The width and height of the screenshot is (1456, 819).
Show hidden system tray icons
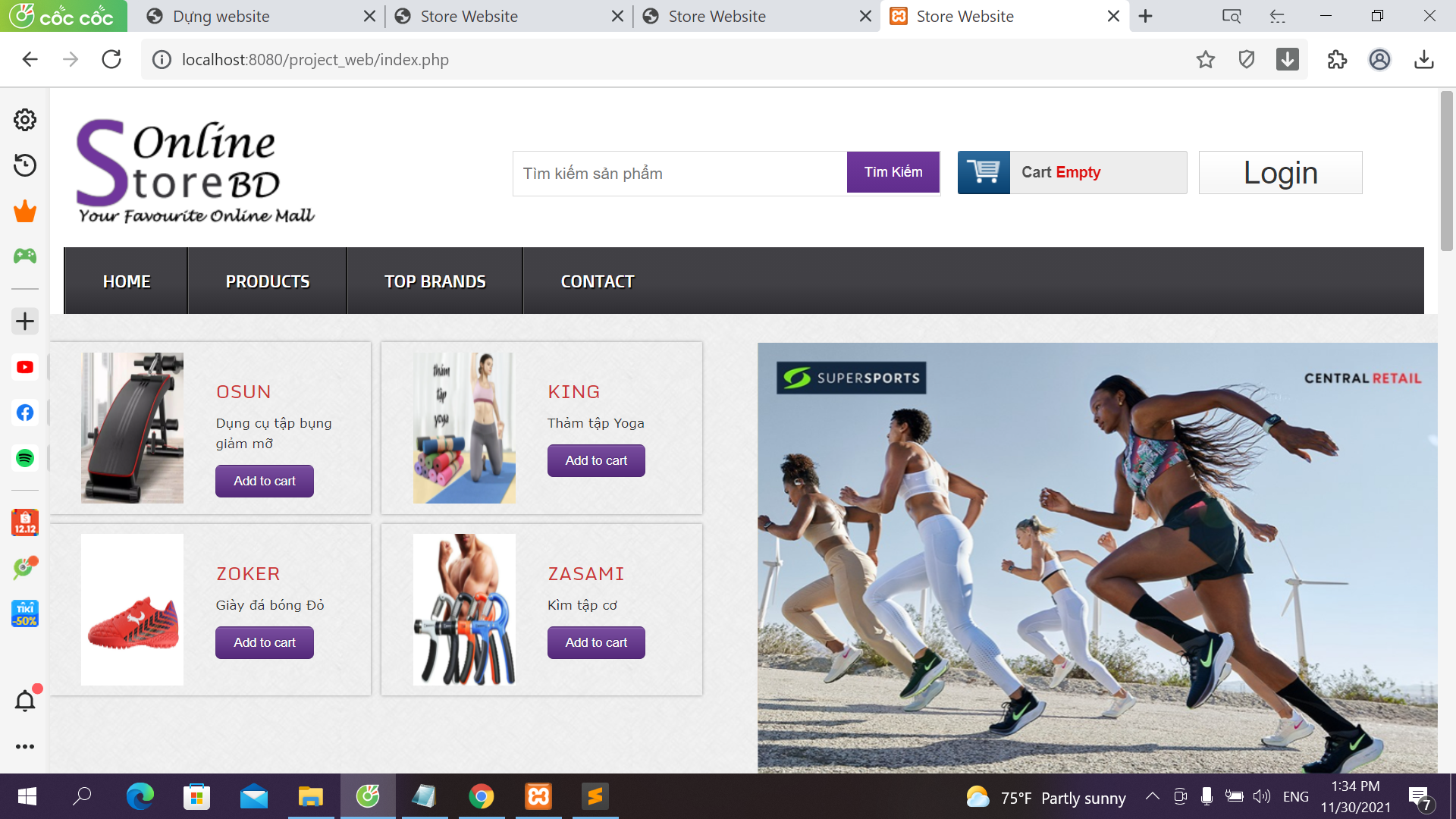click(1152, 796)
